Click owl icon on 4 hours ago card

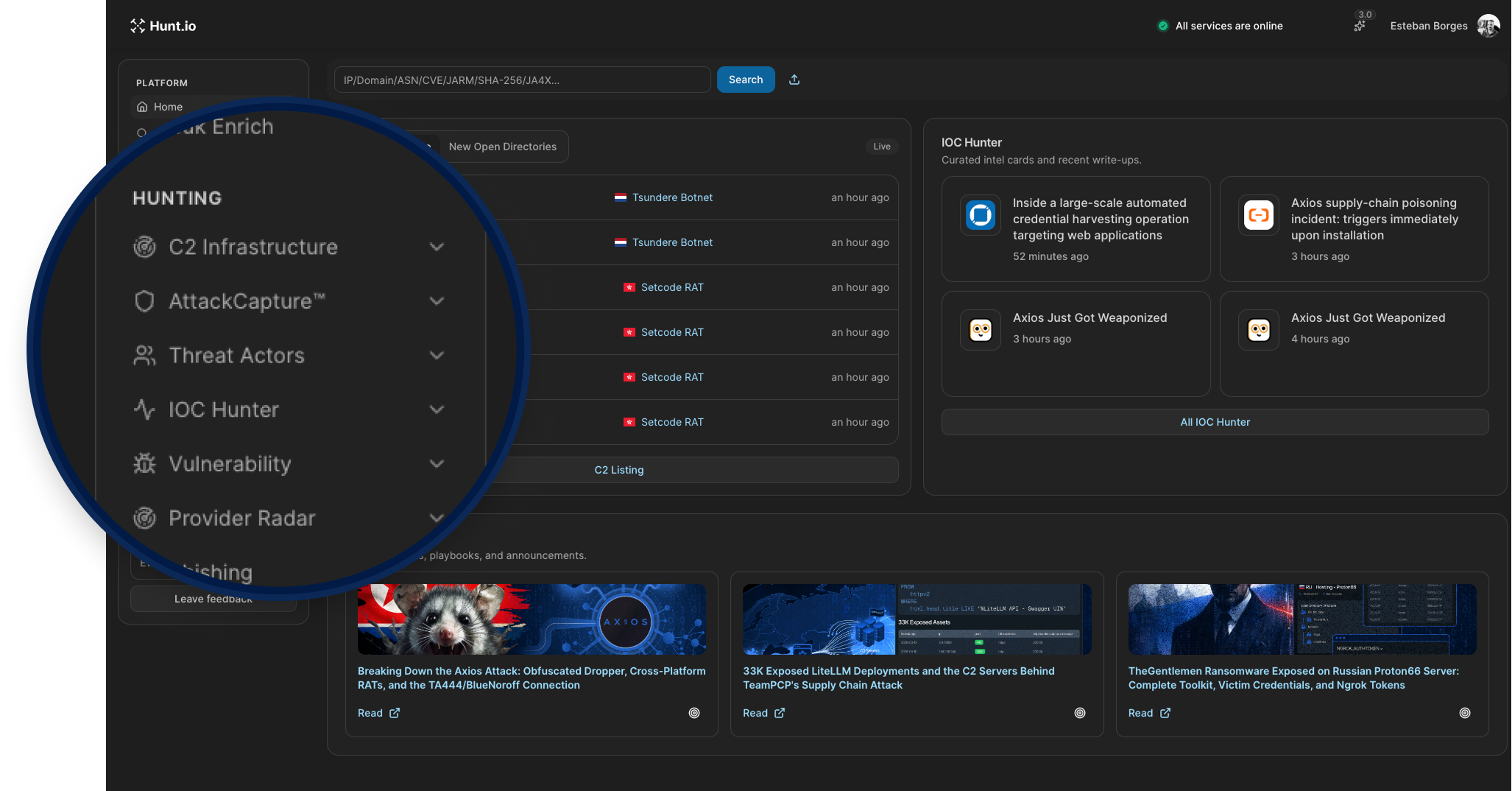1259,330
